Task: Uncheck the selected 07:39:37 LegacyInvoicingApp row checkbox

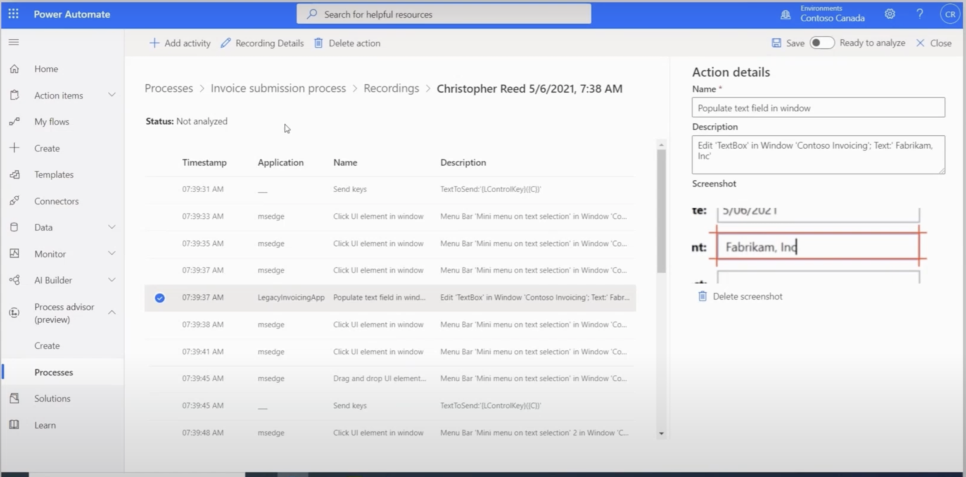Action: click(160, 298)
